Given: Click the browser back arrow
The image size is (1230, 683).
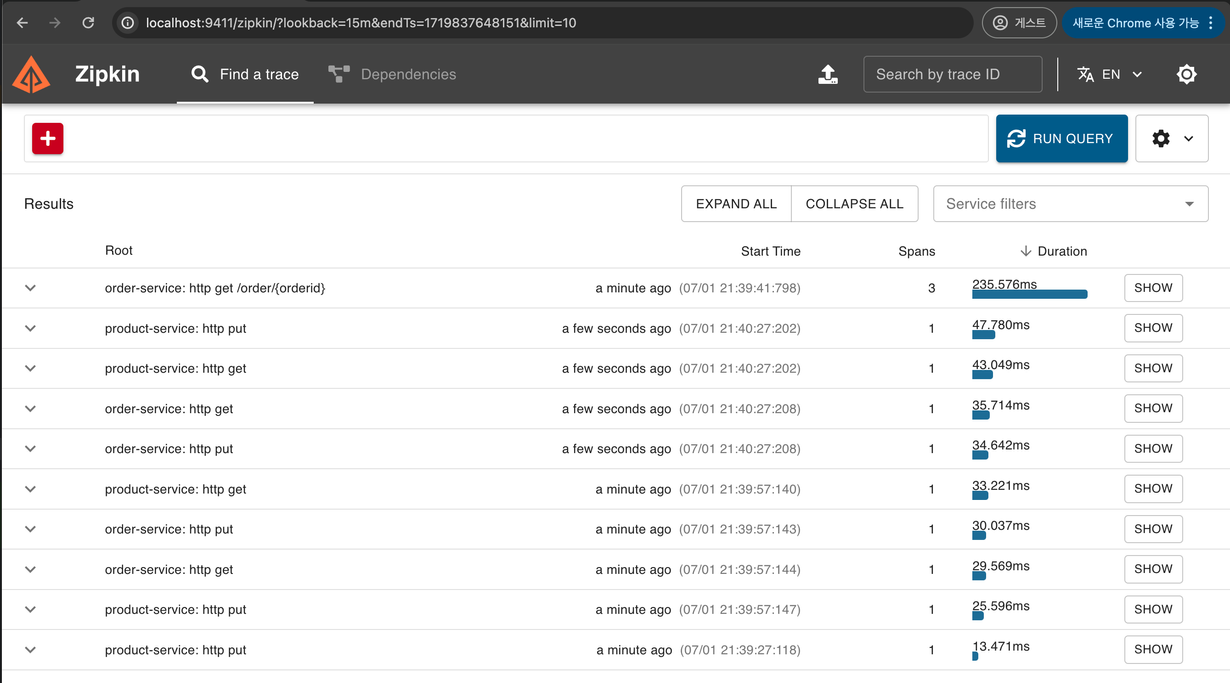Looking at the screenshot, I should tap(22, 22).
